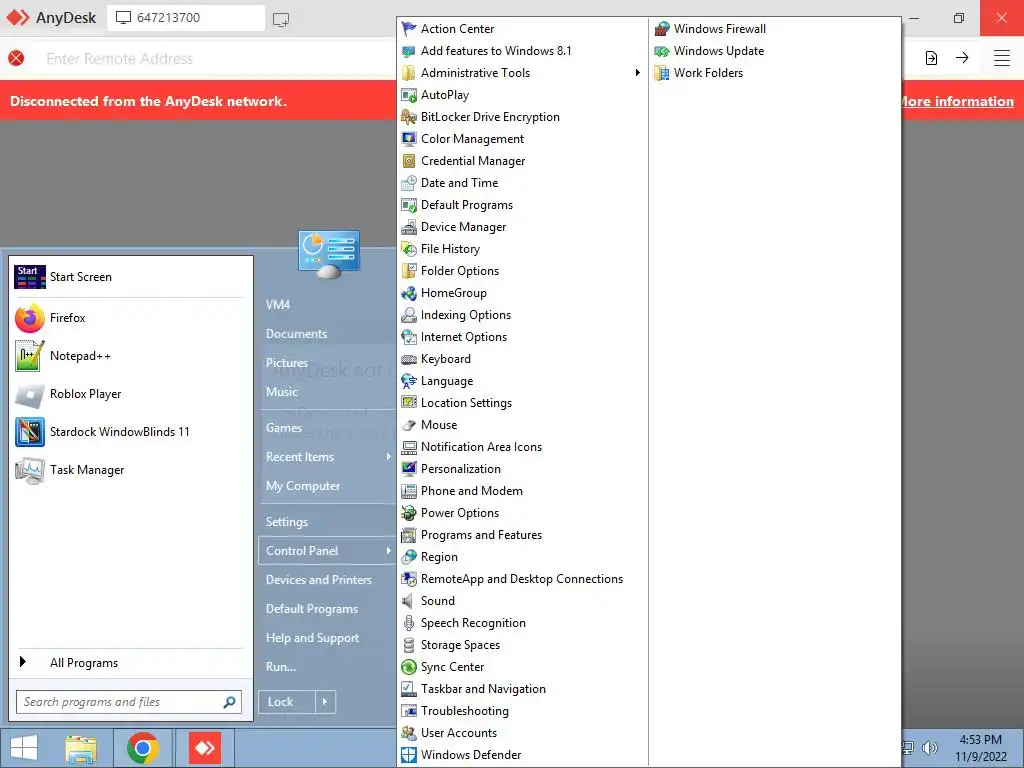The width and height of the screenshot is (1024, 768).
Task: Click the Start Screen tile icon
Action: point(30,277)
